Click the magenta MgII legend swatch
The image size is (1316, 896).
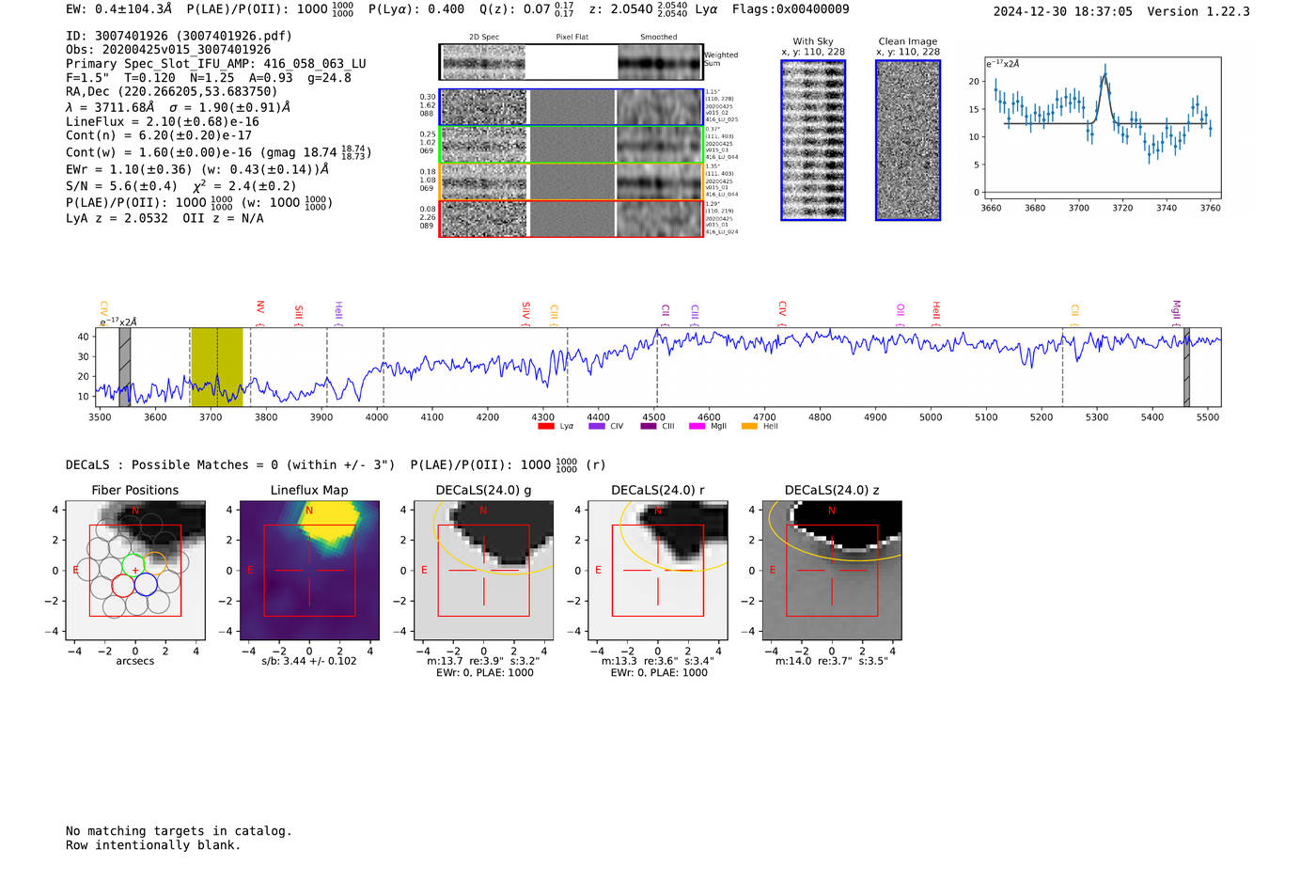click(697, 427)
